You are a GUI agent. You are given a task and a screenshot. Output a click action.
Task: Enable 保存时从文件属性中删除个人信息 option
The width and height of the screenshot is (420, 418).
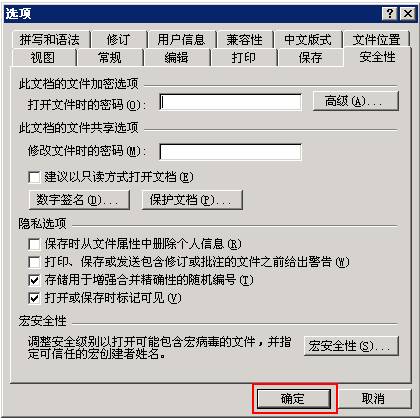coord(34,244)
